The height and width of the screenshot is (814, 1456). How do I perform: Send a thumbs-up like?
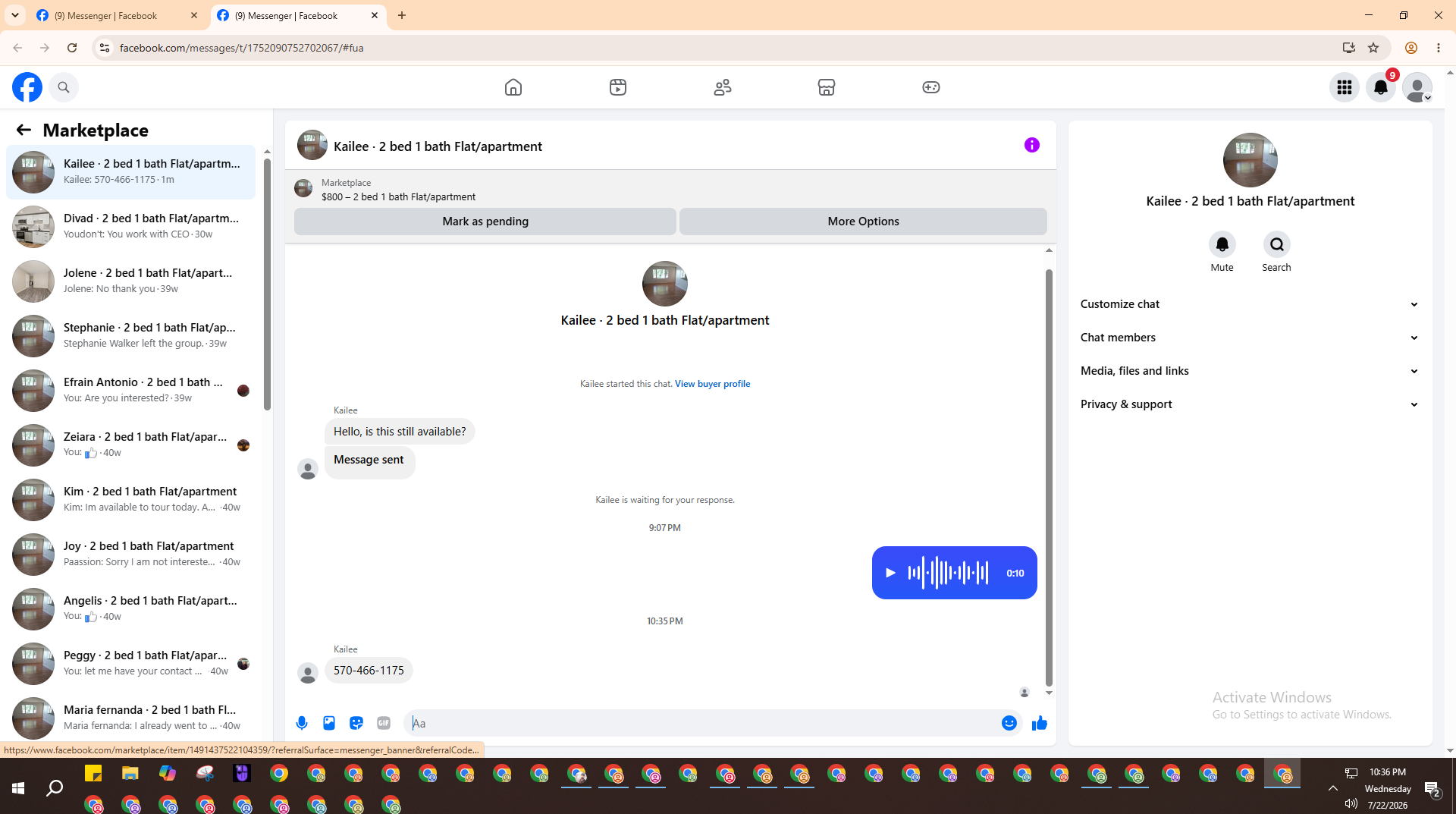[x=1039, y=723]
